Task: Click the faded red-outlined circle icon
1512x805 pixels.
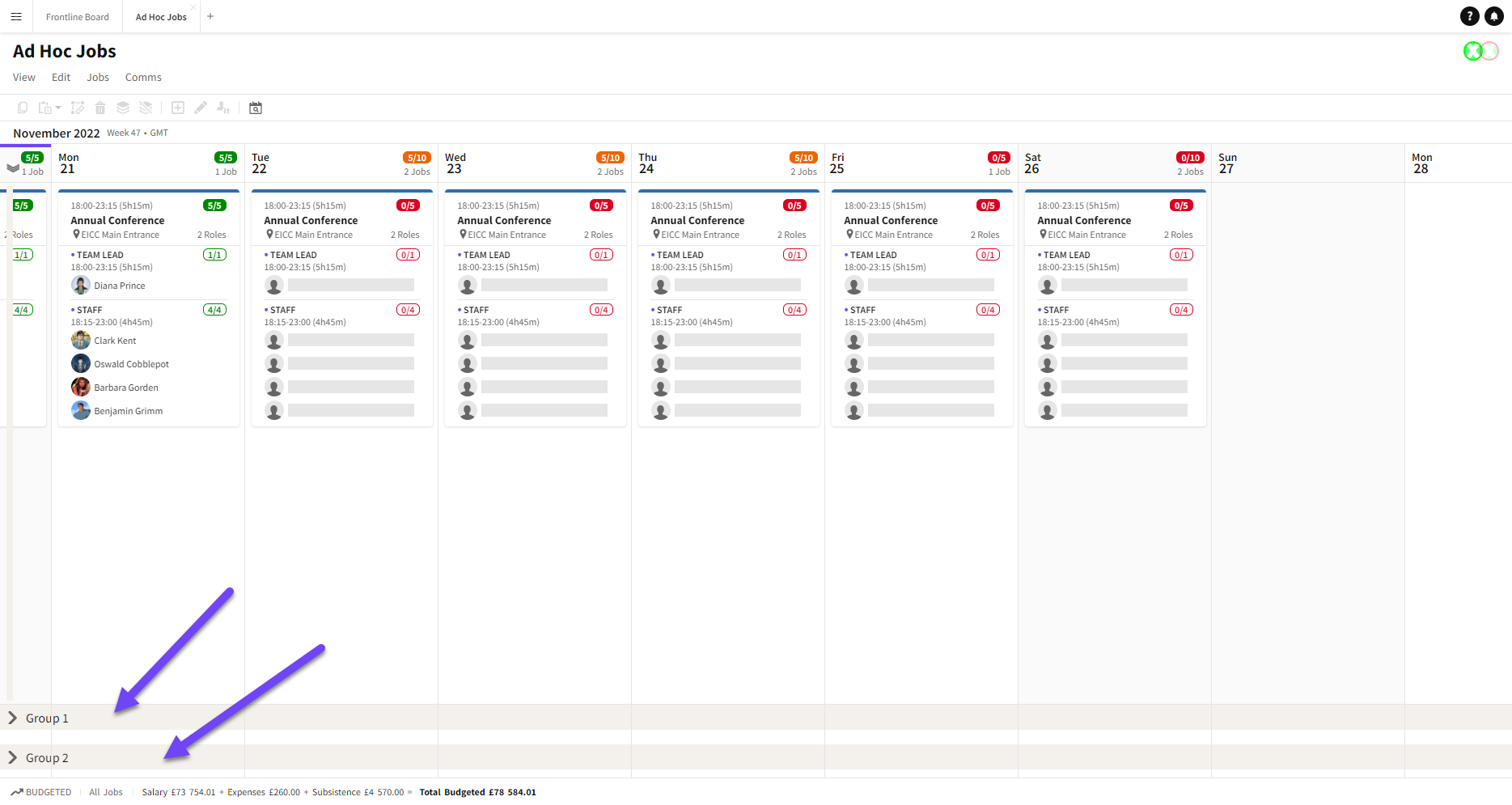Action: point(1490,51)
